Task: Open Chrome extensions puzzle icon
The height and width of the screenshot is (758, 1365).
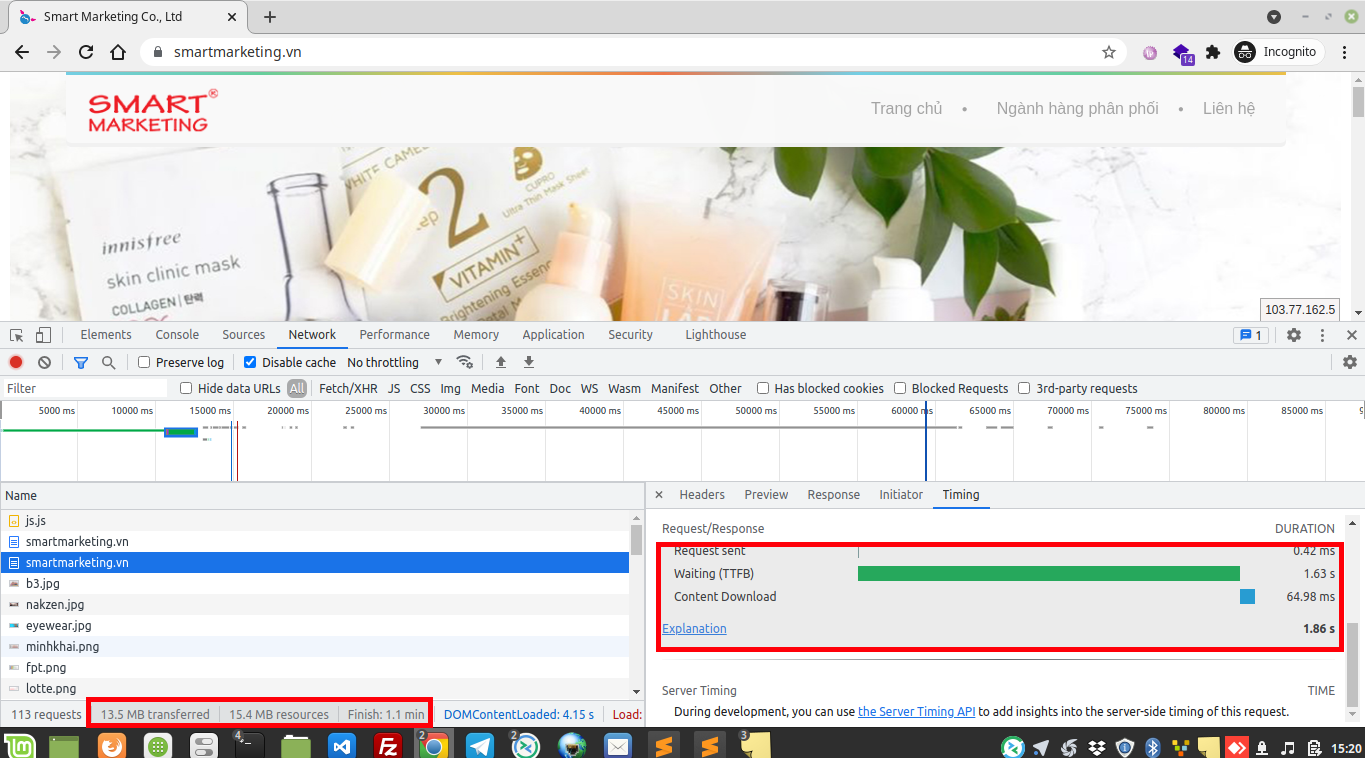Action: [x=1213, y=52]
